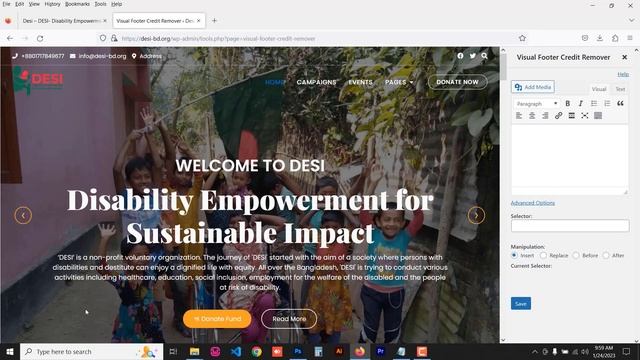640x360 pixels.
Task: Open the View menu
Action: point(34,4)
